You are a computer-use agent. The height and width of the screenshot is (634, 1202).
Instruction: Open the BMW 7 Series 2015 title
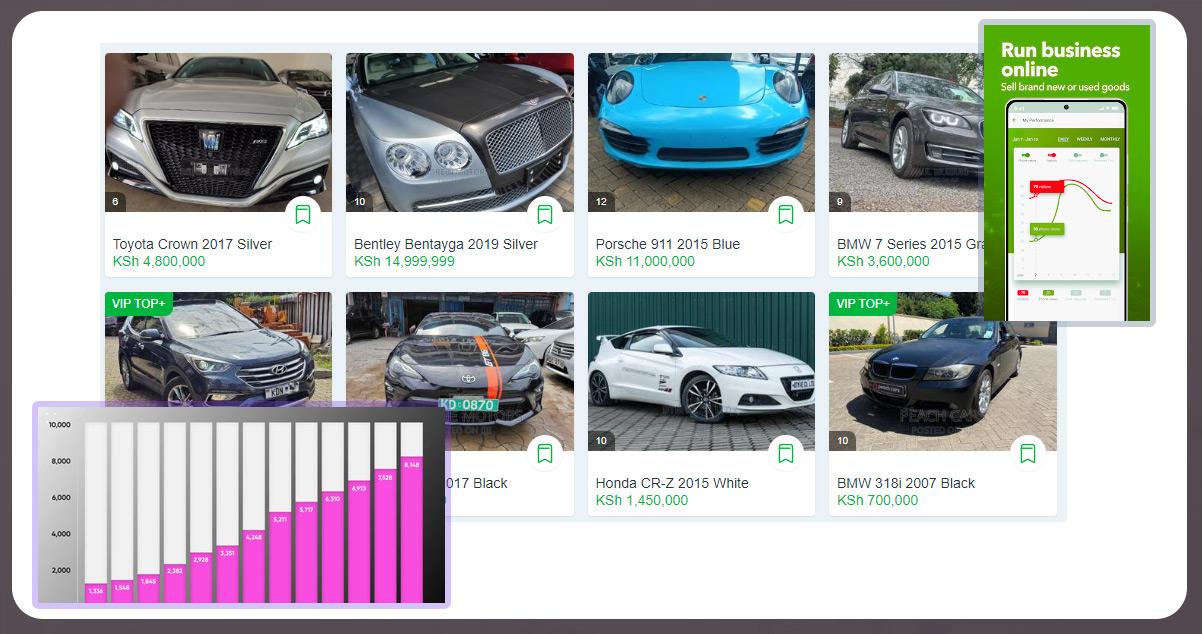tap(909, 244)
